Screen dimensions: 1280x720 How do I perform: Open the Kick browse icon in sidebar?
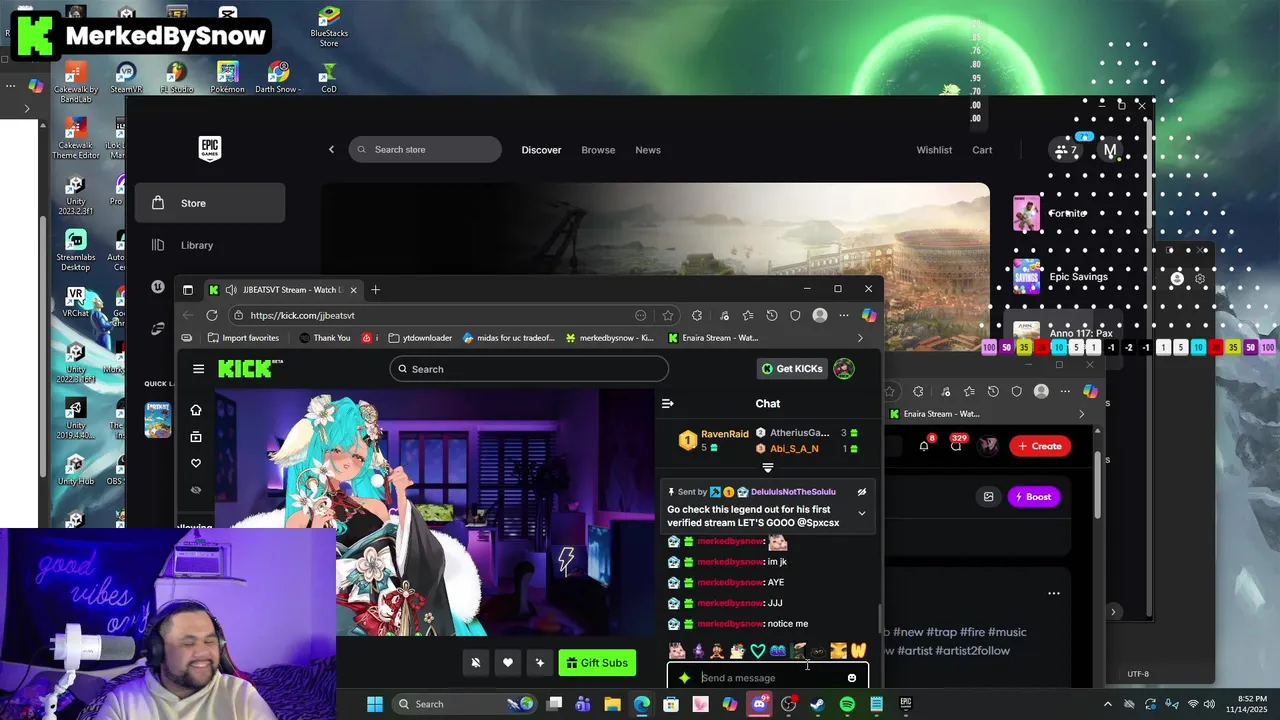[196, 437]
